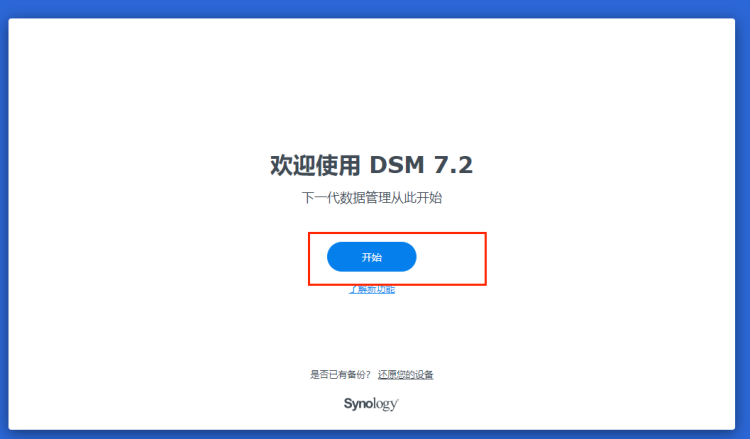Start DSM setup with the 开始 button
This screenshot has width=750, height=439.
(372, 257)
